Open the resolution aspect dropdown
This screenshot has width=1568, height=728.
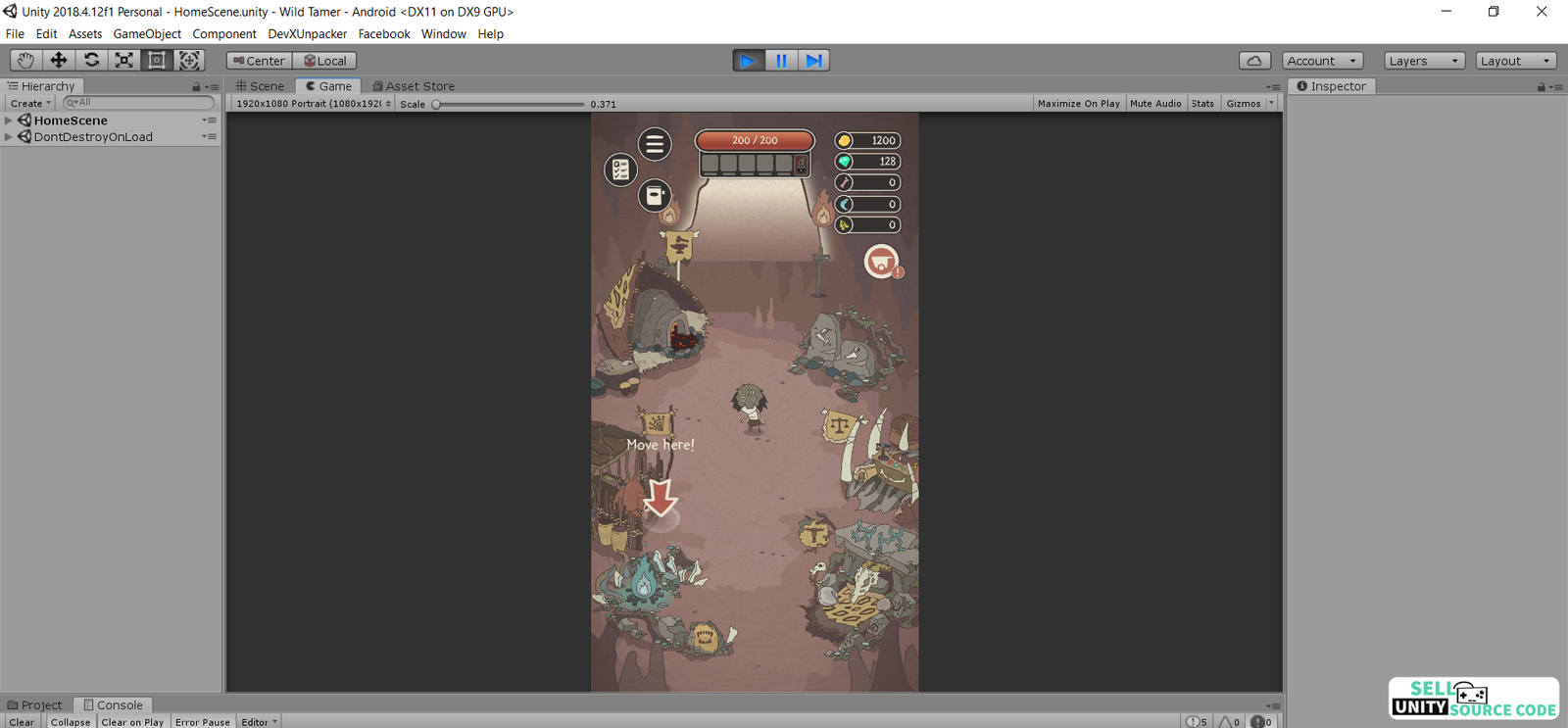coord(314,103)
